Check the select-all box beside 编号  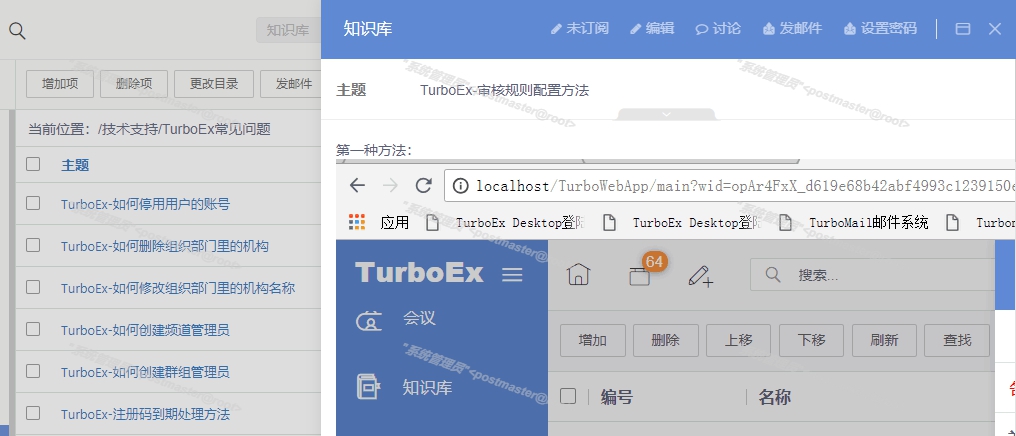tap(568, 396)
